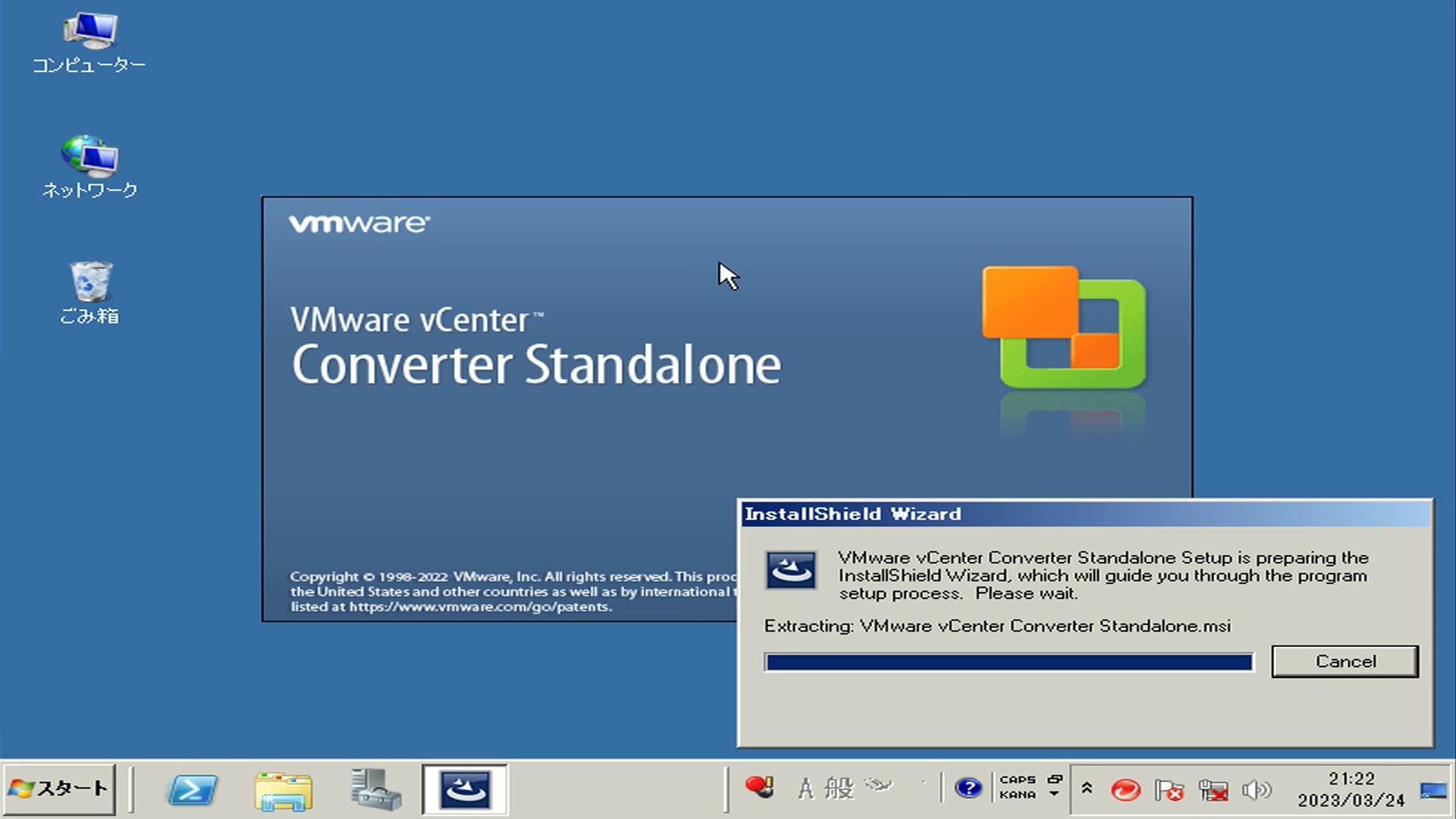Select the VMware installer taskbar button
The image size is (1456, 819).
[465, 789]
